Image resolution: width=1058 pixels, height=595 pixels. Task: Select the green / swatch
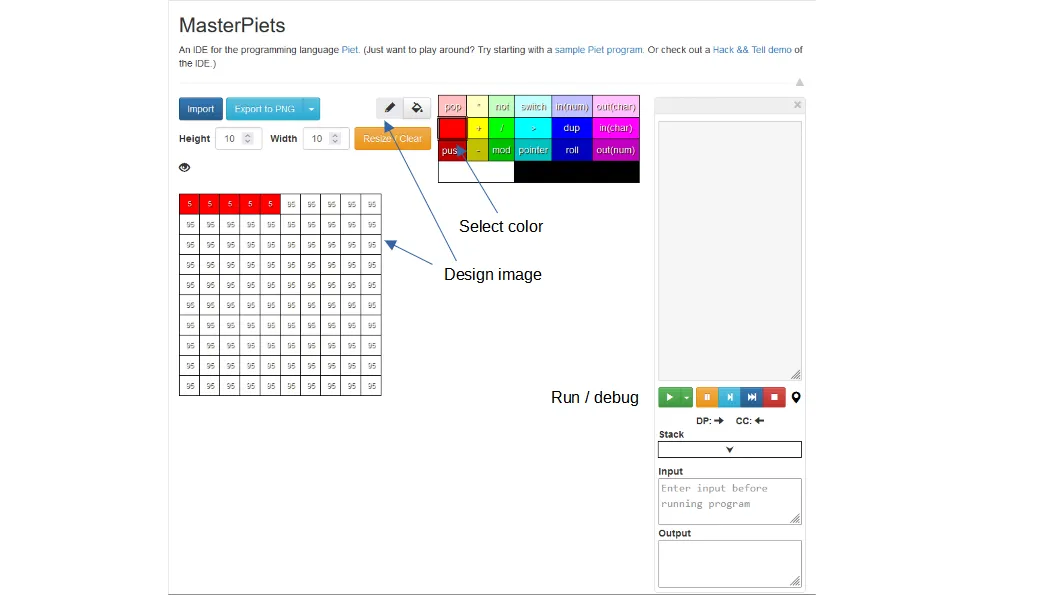(501, 128)
